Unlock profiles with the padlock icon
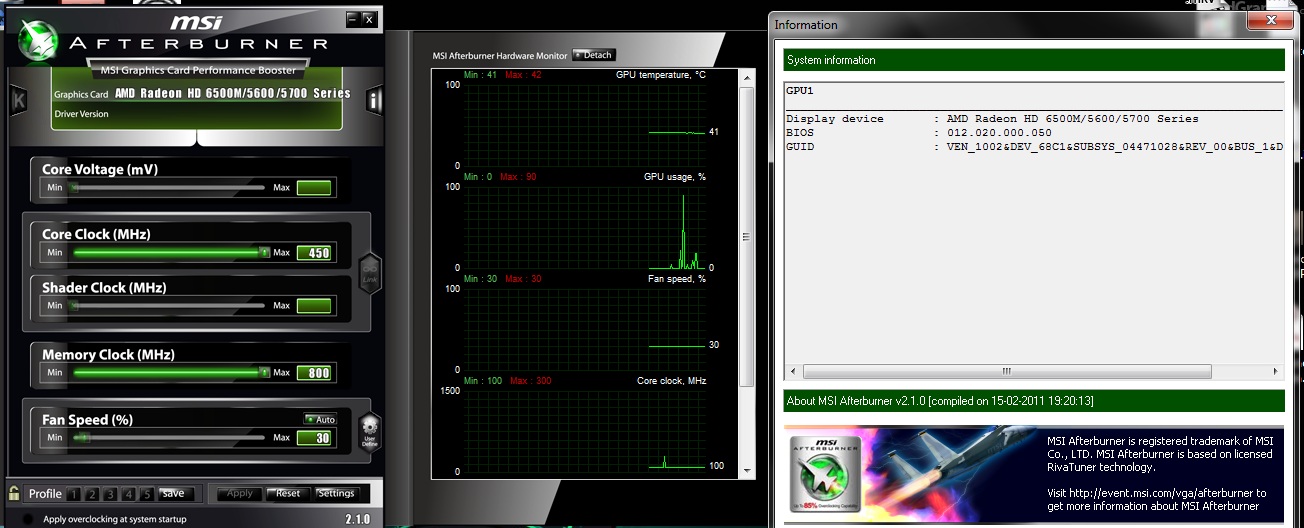 [15, 493]
